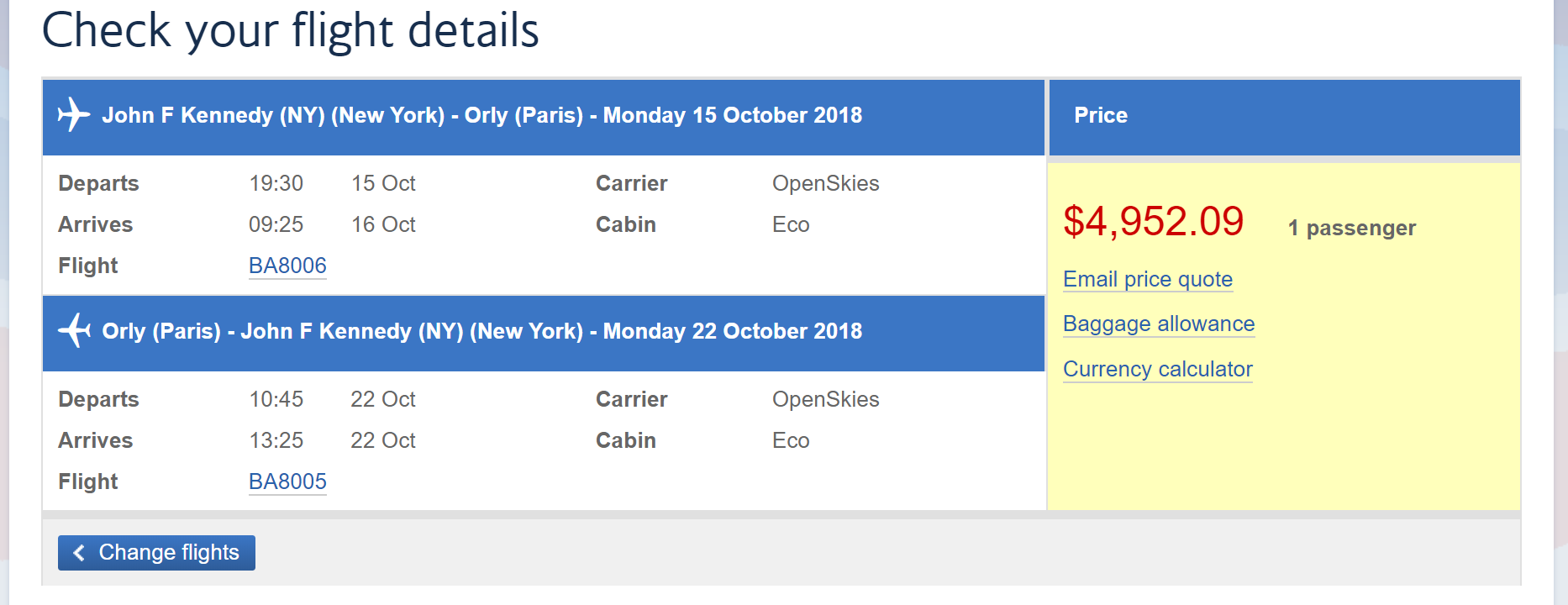
Task: Click the return flight airplane icon
Action: 74,330
